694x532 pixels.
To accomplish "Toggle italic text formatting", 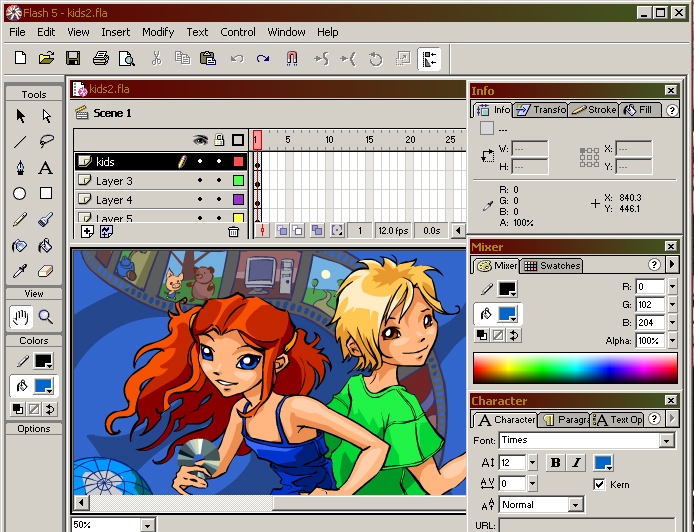I will click(x=577, y=463).
